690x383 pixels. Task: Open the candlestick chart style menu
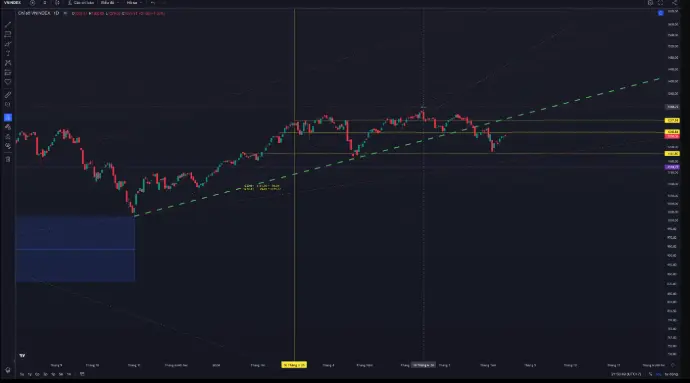pyautogui.click(x=57, y=3)
